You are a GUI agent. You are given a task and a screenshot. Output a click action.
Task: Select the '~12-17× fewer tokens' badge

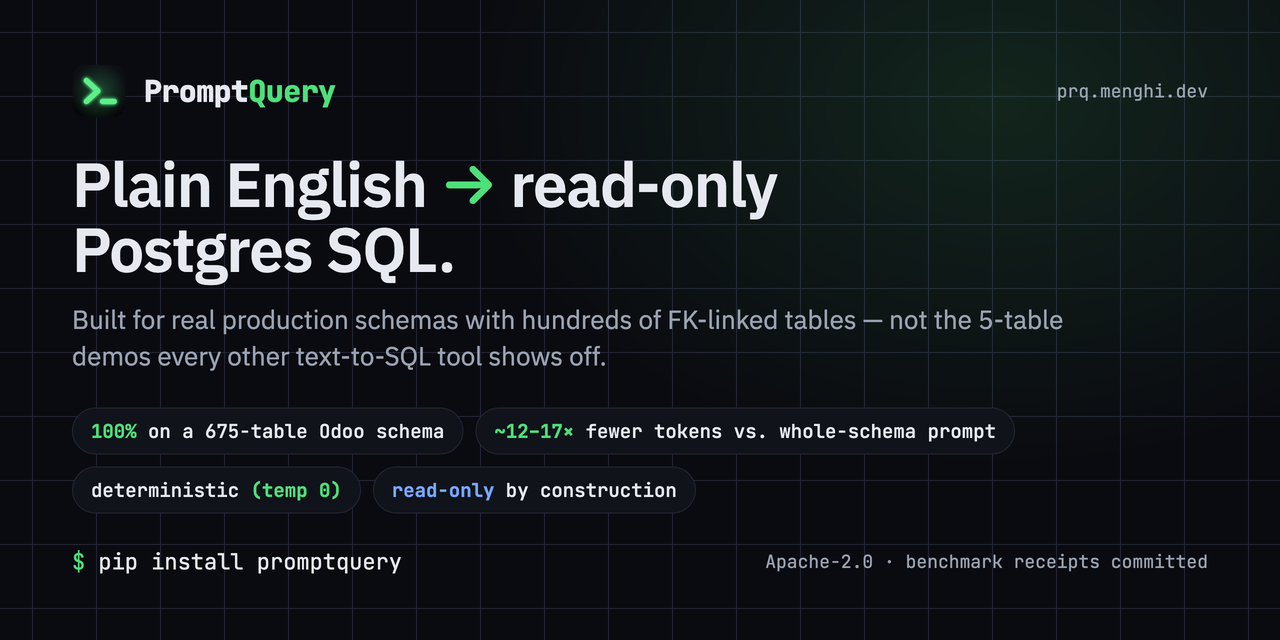pyautogui.click(x=744, y=432)
